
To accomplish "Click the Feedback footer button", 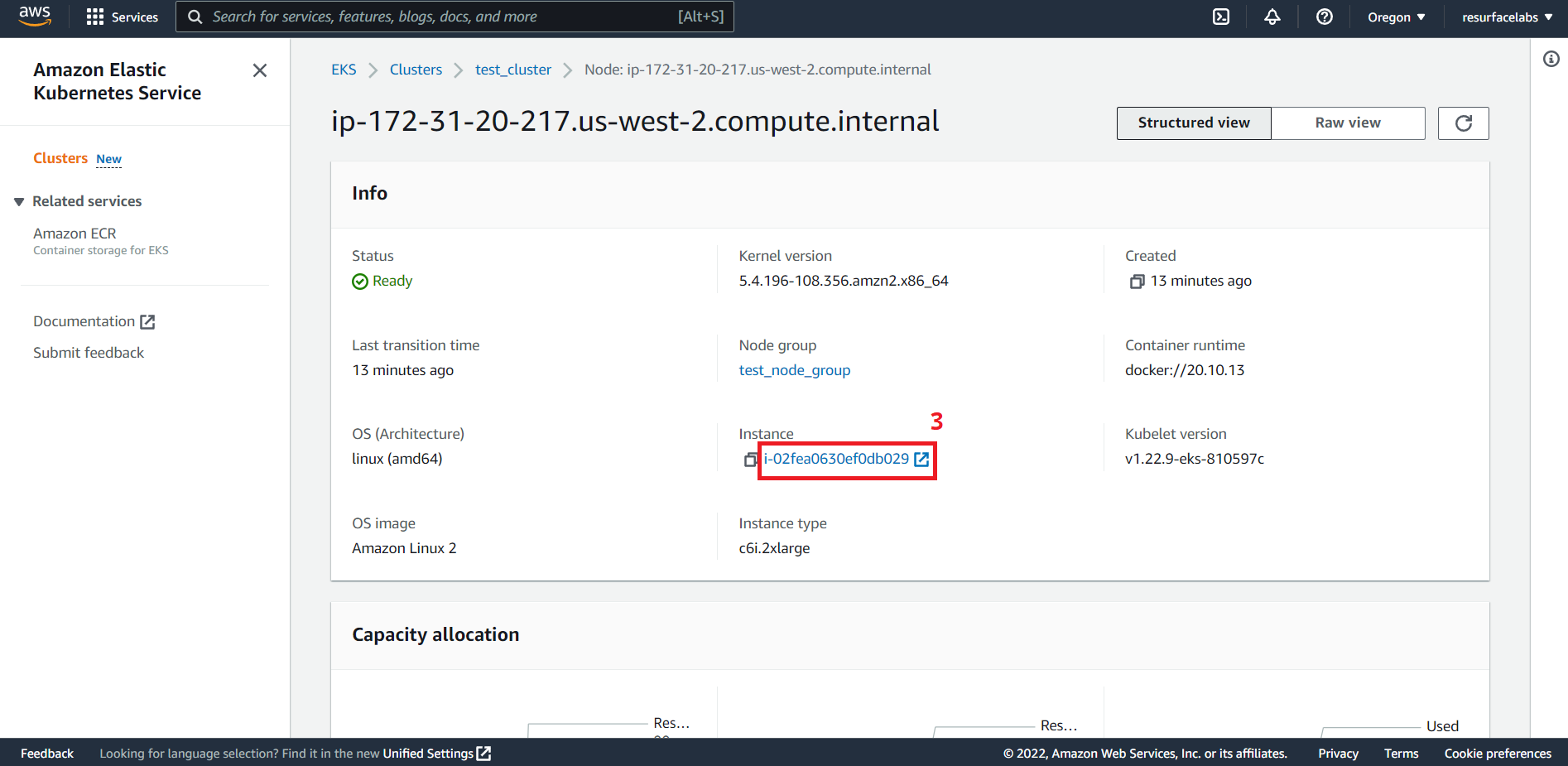I will [x=47, y=753].
